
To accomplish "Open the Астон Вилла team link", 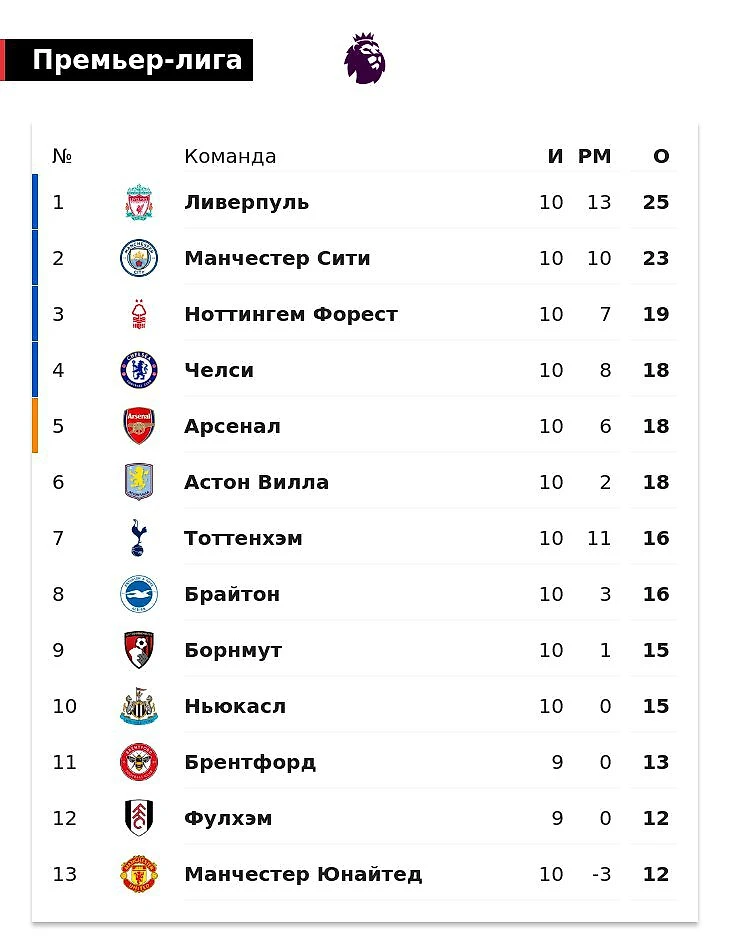I will [x=256, y=482].
